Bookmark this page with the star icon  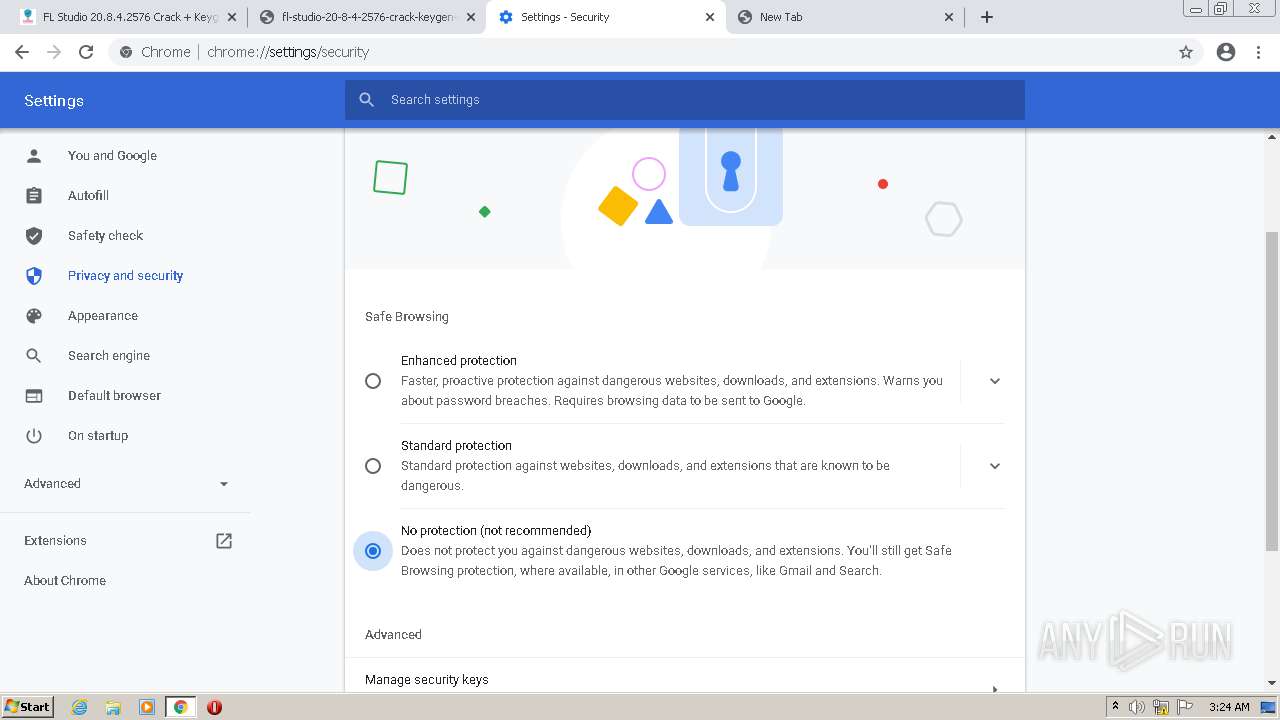pos(1186,52)
